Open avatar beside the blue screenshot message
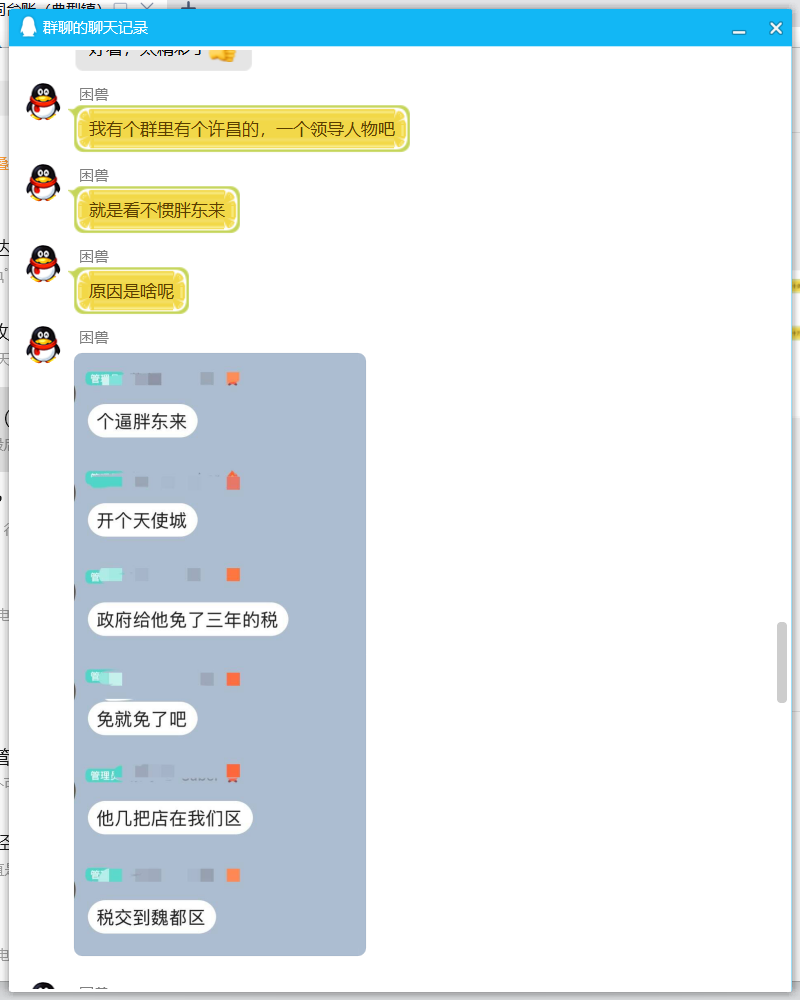The image size is (800, 1000). click(43, 344)
